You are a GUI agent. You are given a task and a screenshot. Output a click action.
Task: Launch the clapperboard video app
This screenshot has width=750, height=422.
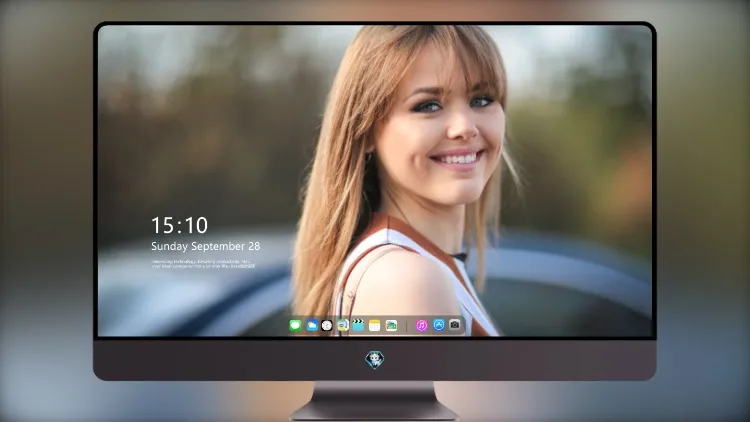pyautogui.click(x=358, y=326)
